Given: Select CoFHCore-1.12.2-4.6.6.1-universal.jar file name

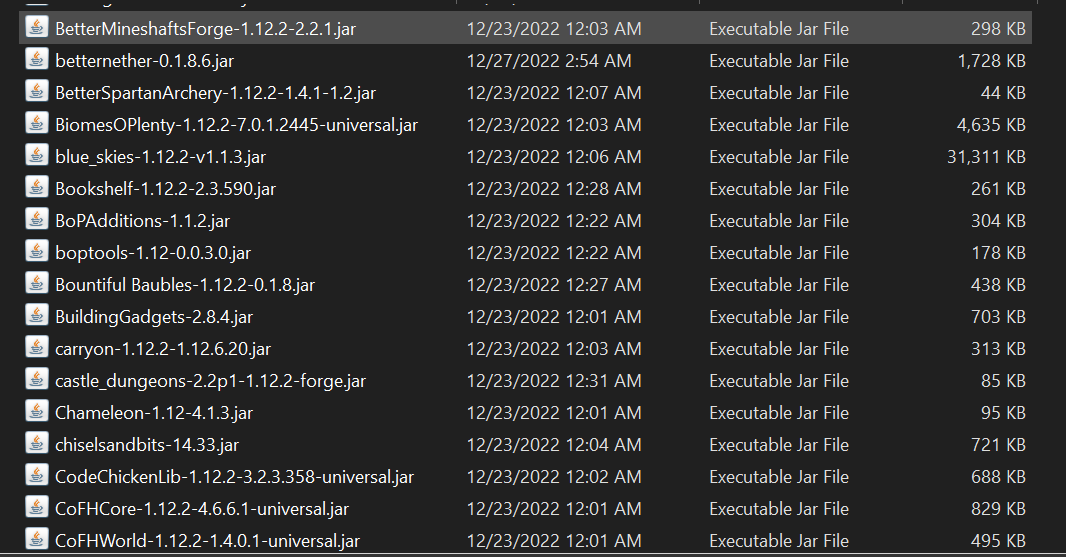Looking at the screenshot, I should click(202, 508).
